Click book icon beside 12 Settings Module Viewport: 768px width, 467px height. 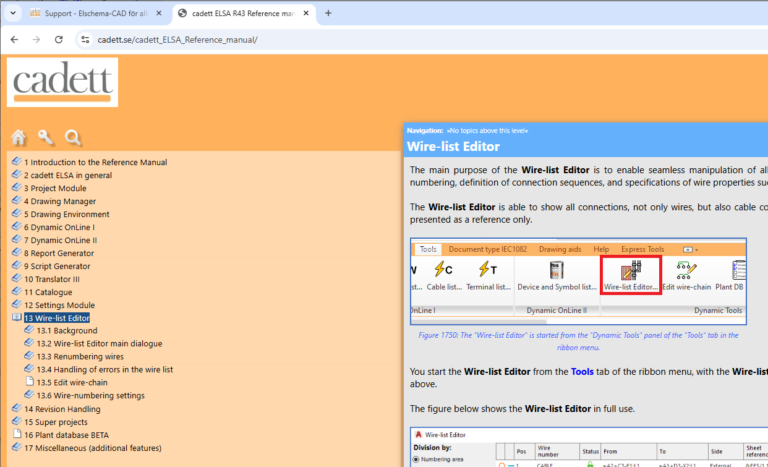(x=17, y=304)
